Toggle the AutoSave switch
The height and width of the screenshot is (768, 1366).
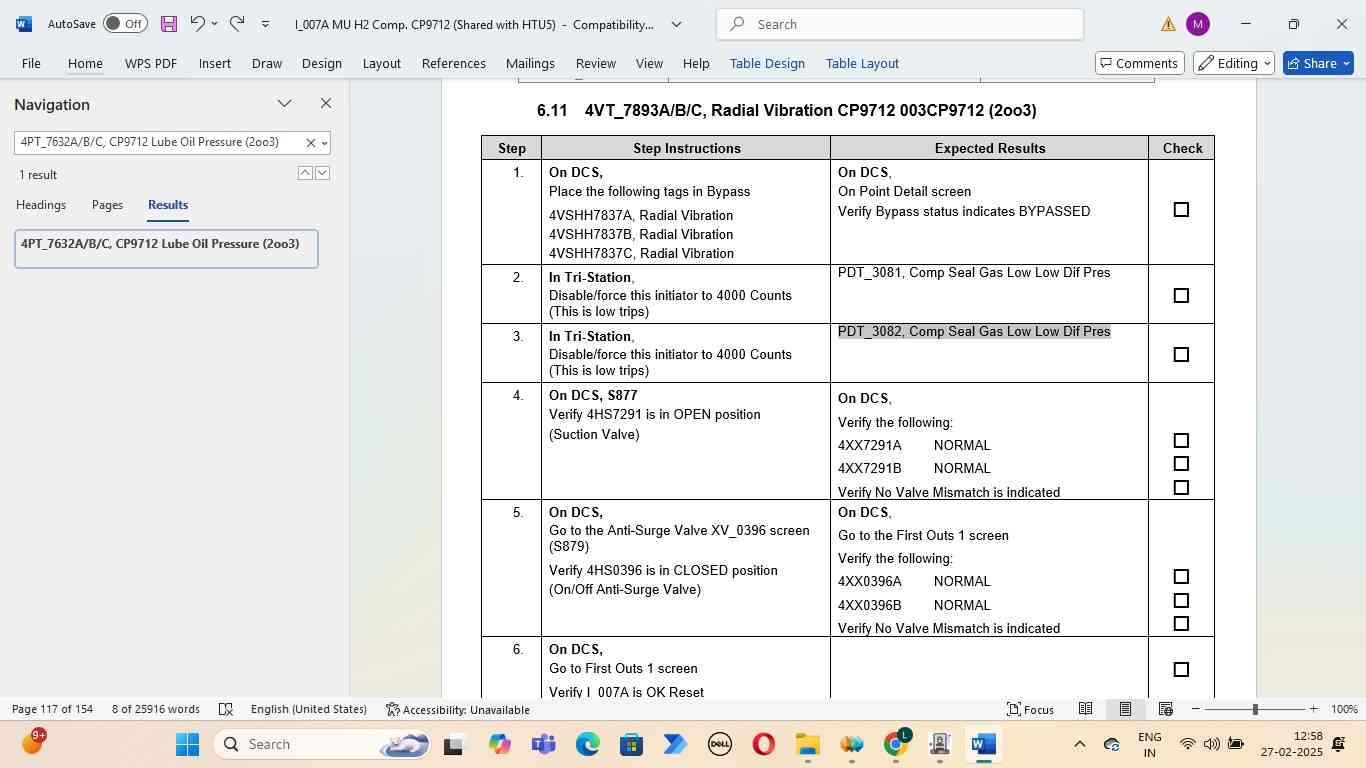click(125, 24)
